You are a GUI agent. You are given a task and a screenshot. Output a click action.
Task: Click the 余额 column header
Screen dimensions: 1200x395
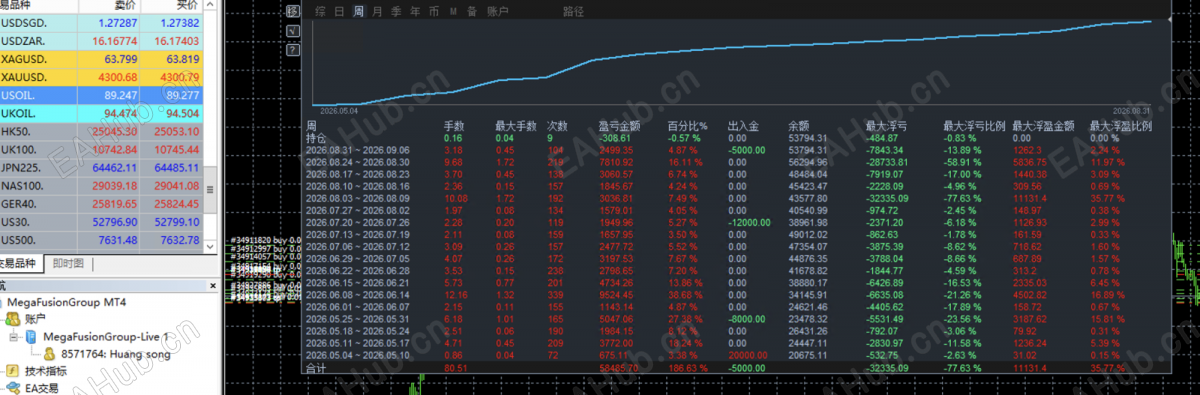tap(799, 126)
